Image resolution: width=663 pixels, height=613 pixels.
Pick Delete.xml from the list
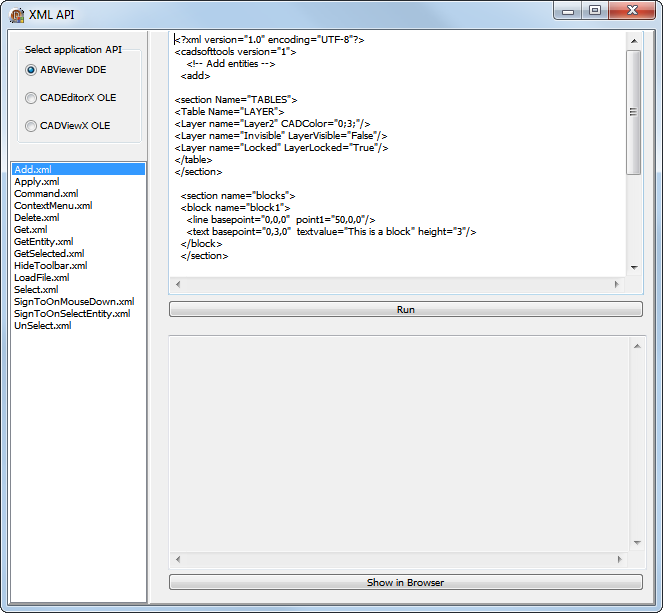pos(78,218)
